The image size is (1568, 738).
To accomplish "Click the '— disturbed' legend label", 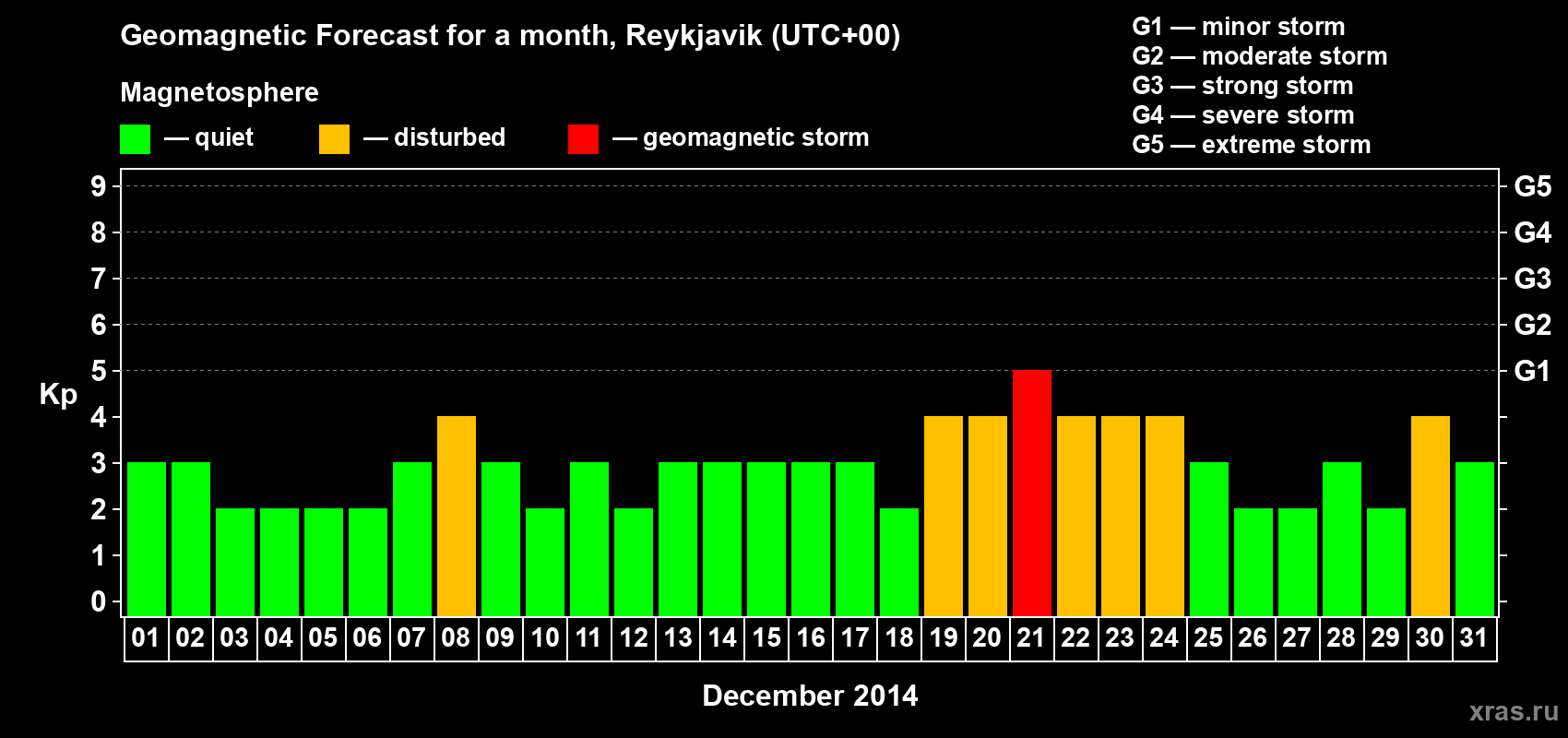I will tap(434, 137).
